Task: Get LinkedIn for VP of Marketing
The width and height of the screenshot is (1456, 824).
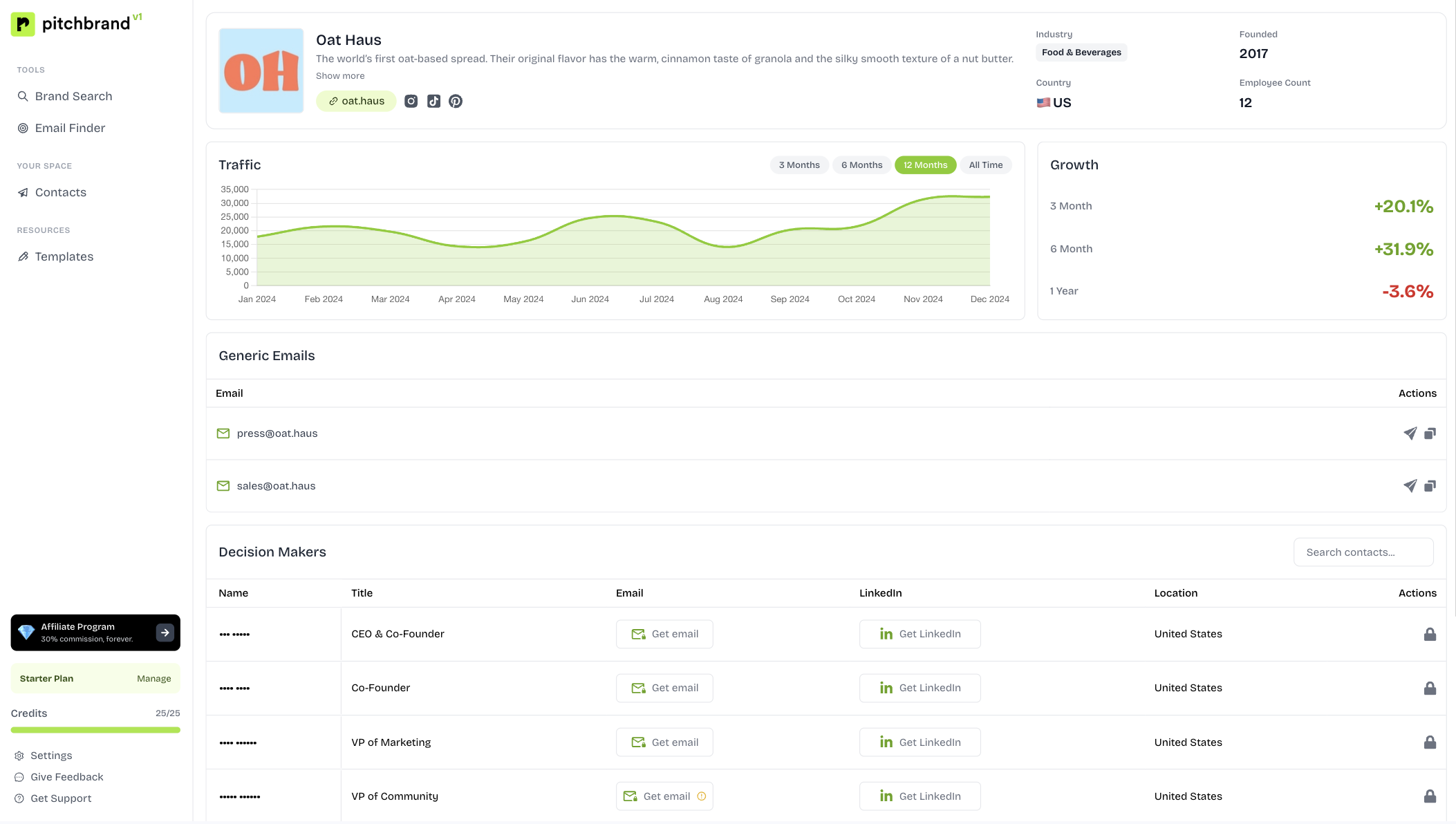Action: pos(920,742)
